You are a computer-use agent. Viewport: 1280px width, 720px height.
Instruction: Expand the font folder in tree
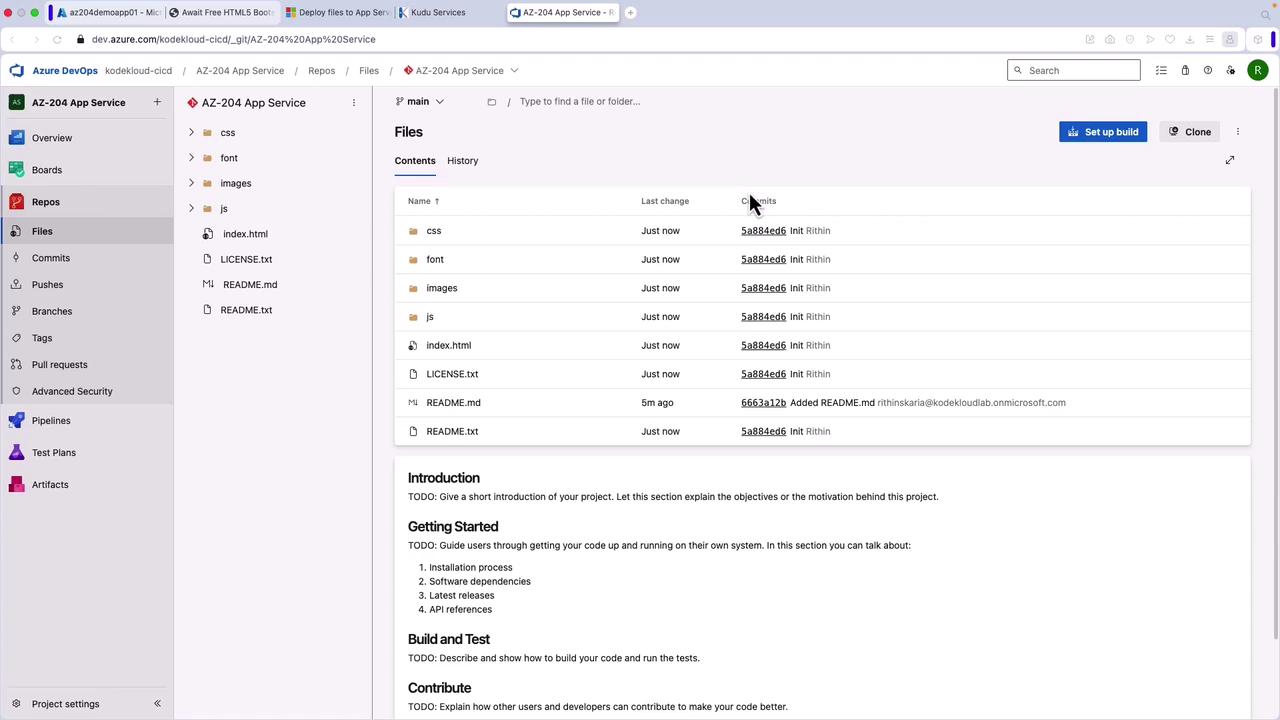(x=191, y=157)
